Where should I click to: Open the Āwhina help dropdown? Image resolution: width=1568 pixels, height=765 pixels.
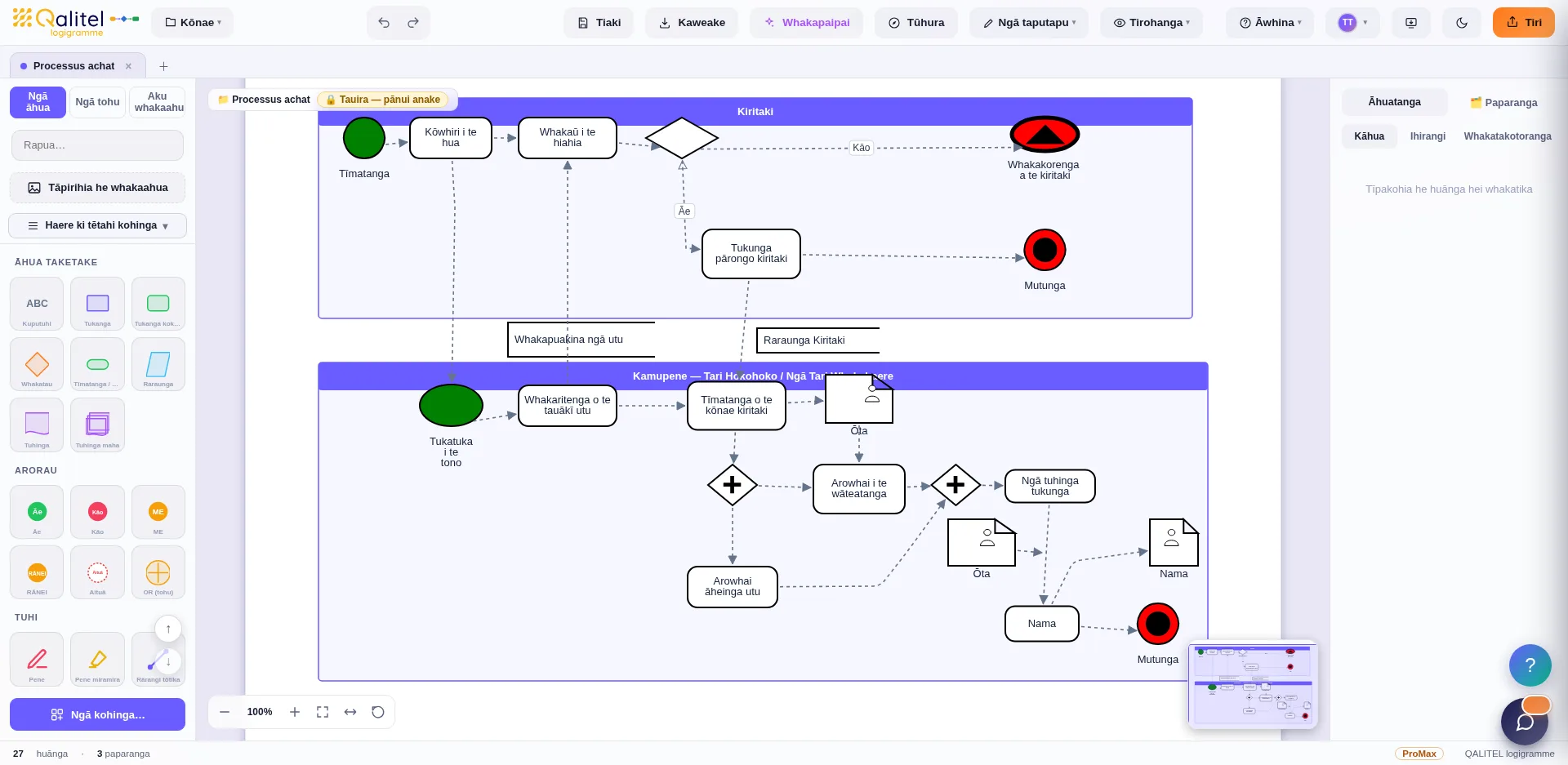pyautogui.click(x=1270, y=23)
